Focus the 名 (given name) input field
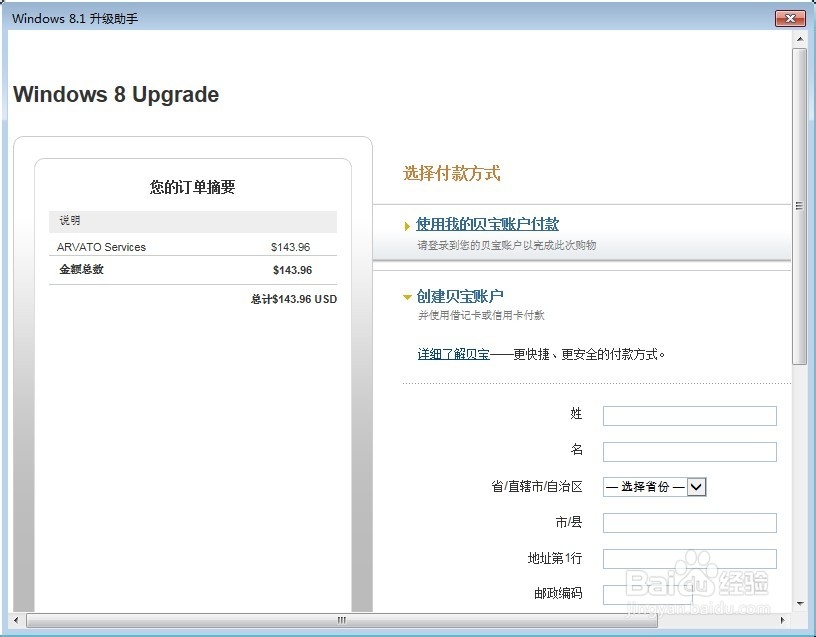Image resolution: width=816 pixels, height=637 pixels. point(690,452)
